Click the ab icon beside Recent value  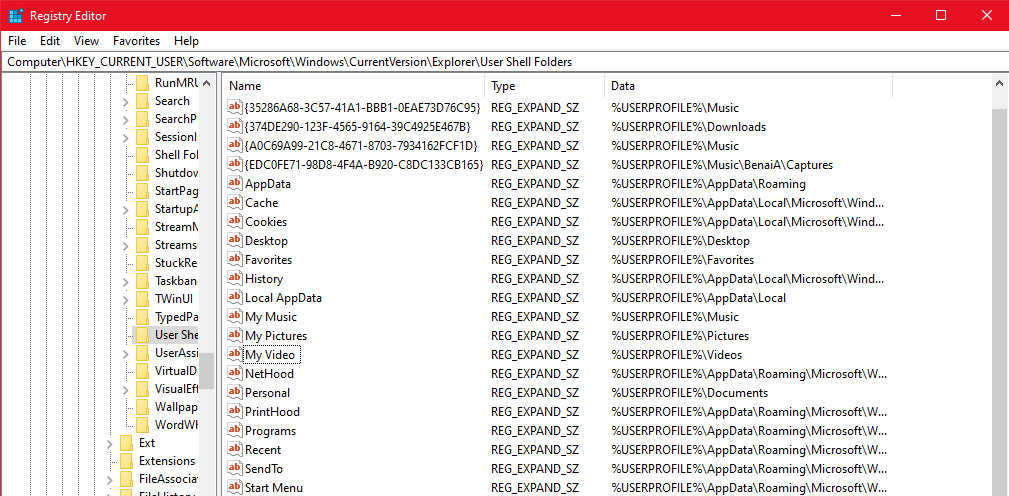[x=235, y=449]
